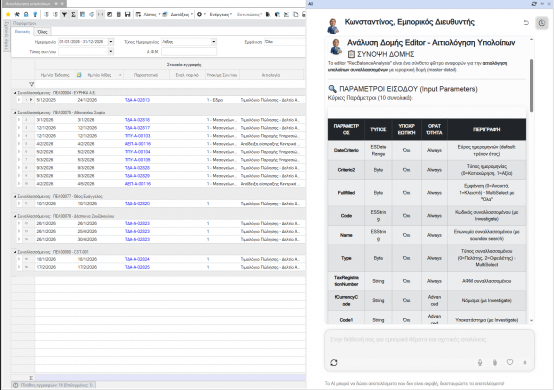
Task: Open chat history clock icon
Action: (x=542, y=23)
